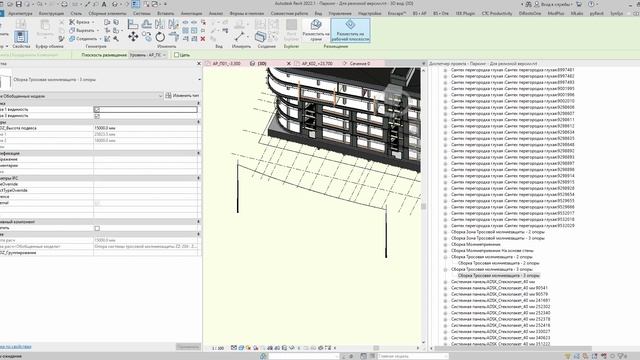This screenshot has height=360, width=640.
Task: Collapse 'Сборка Тросовая молниезащита - 3 опоры' node
Action: click(445, 269)
